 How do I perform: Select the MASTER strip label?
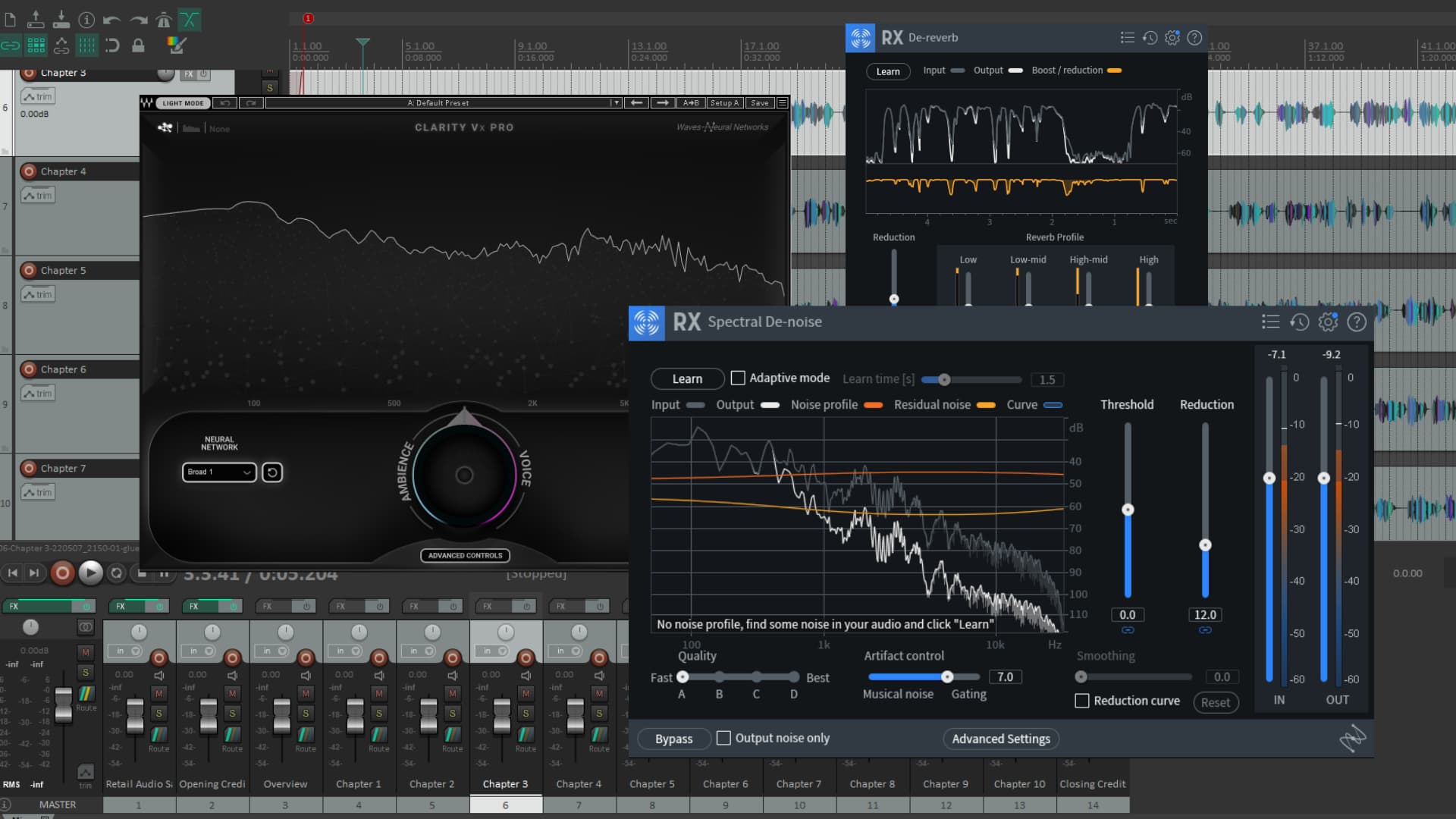click(x=58, y=805)
